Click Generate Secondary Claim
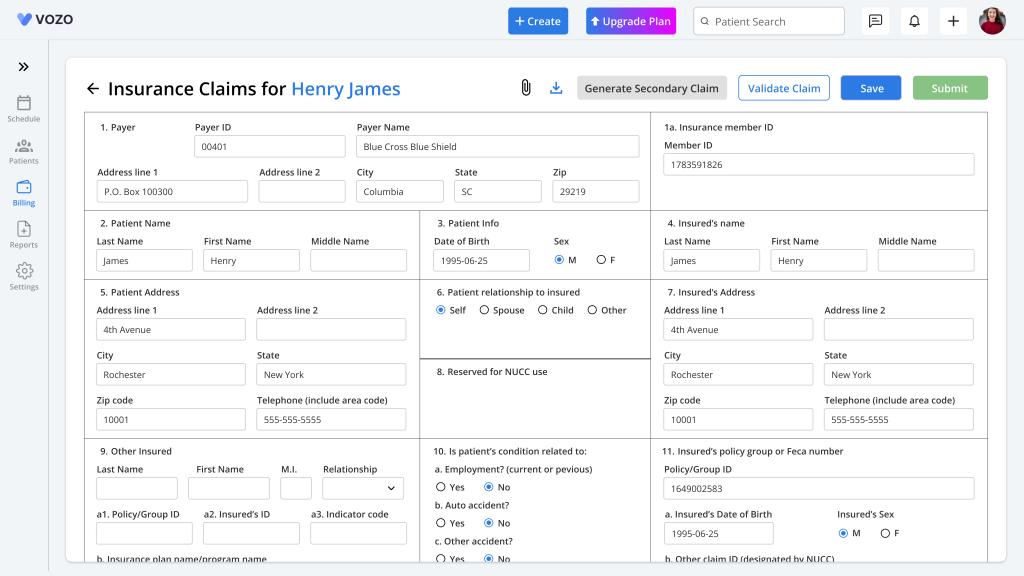Image resolution: width=1024 pixels, height=576 pixels. (x=651, y=88)
